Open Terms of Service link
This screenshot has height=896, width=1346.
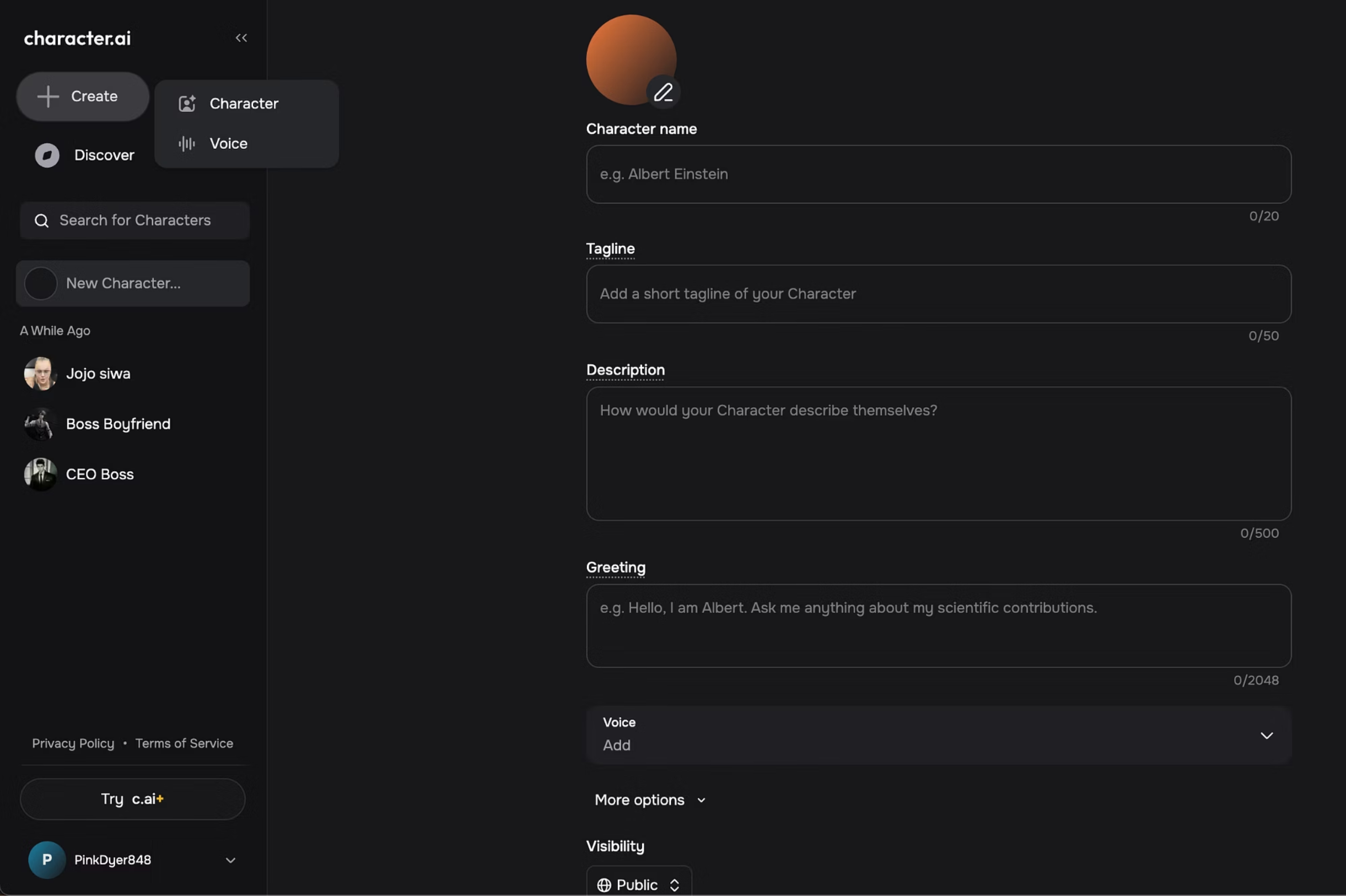[x=184, y=743]
